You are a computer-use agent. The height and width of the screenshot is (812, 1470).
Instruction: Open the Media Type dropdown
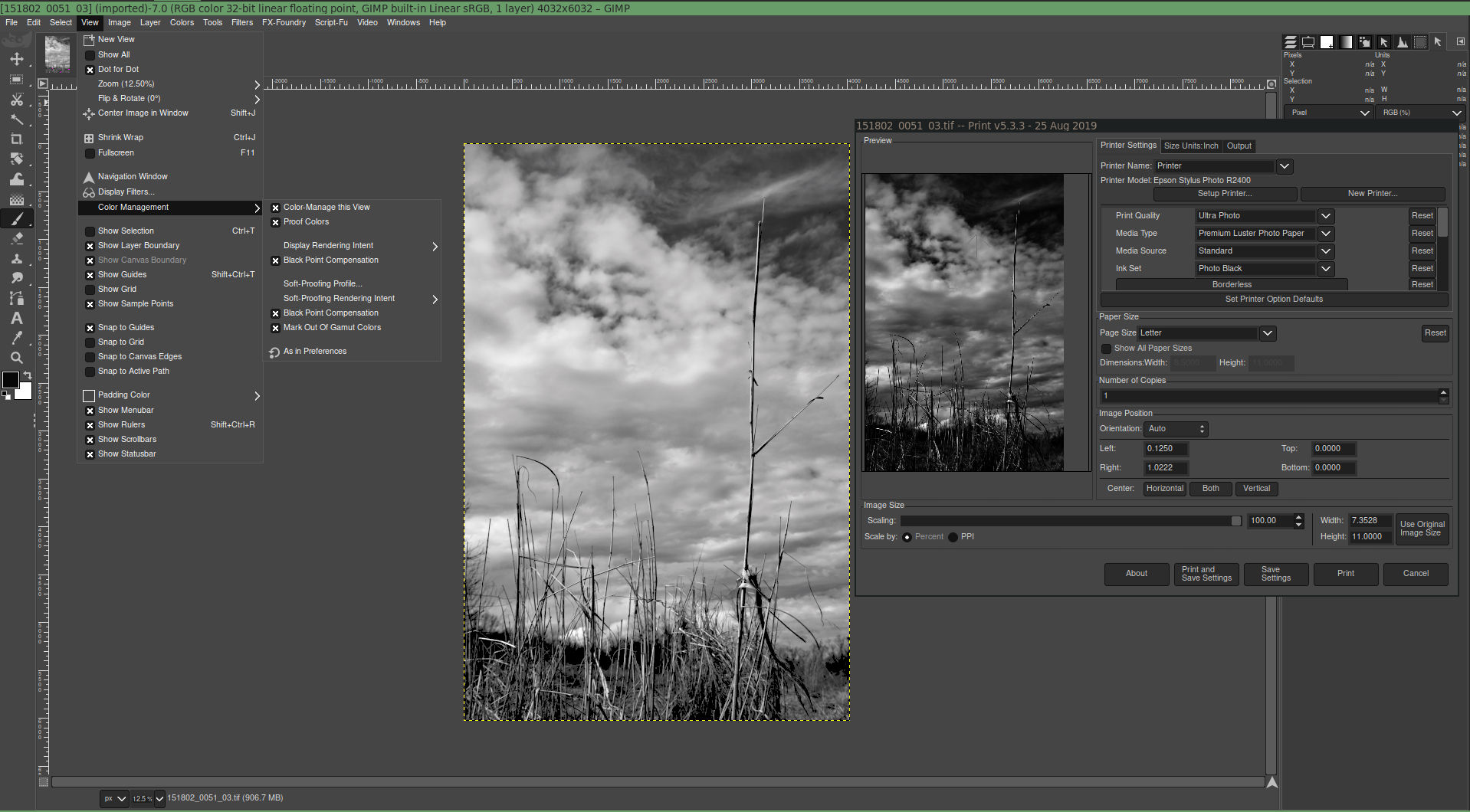pyautogui.click(x=1325, y=234)
